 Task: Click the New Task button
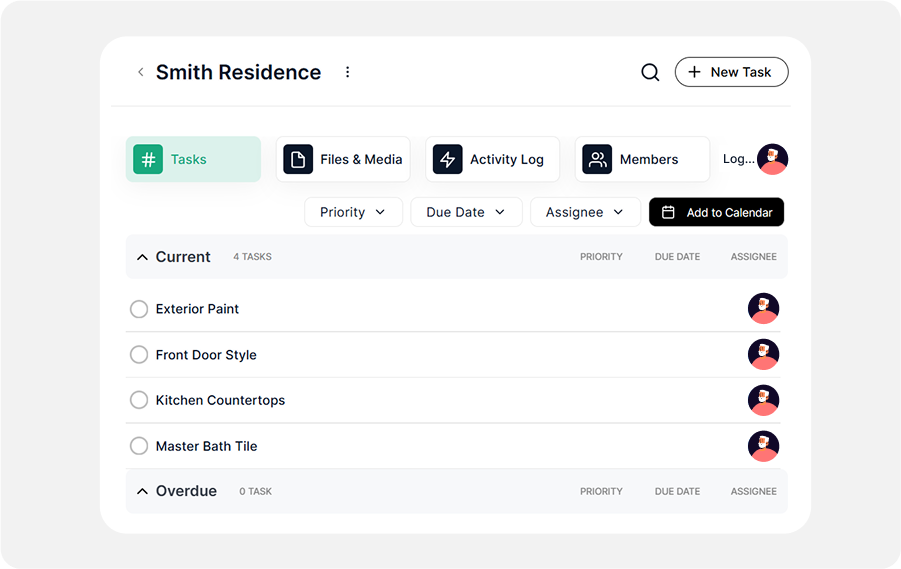point(731,72)
